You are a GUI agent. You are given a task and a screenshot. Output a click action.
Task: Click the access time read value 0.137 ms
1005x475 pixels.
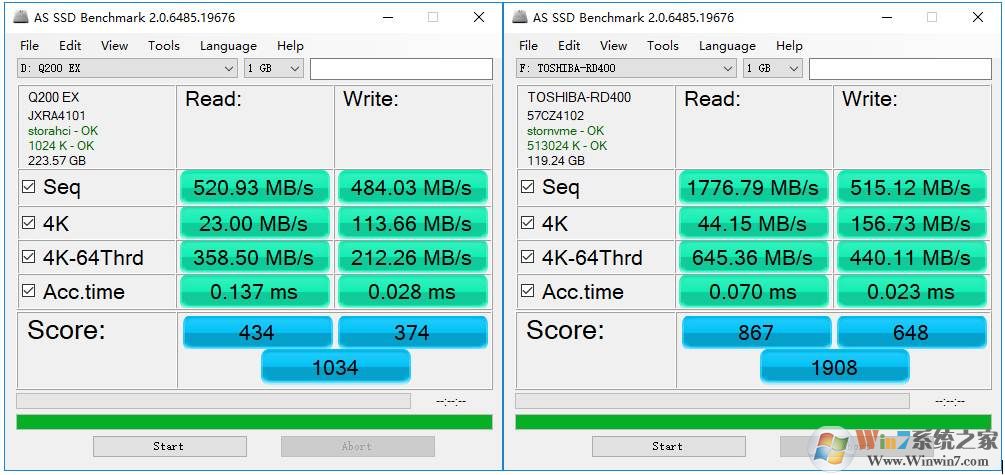254,292
